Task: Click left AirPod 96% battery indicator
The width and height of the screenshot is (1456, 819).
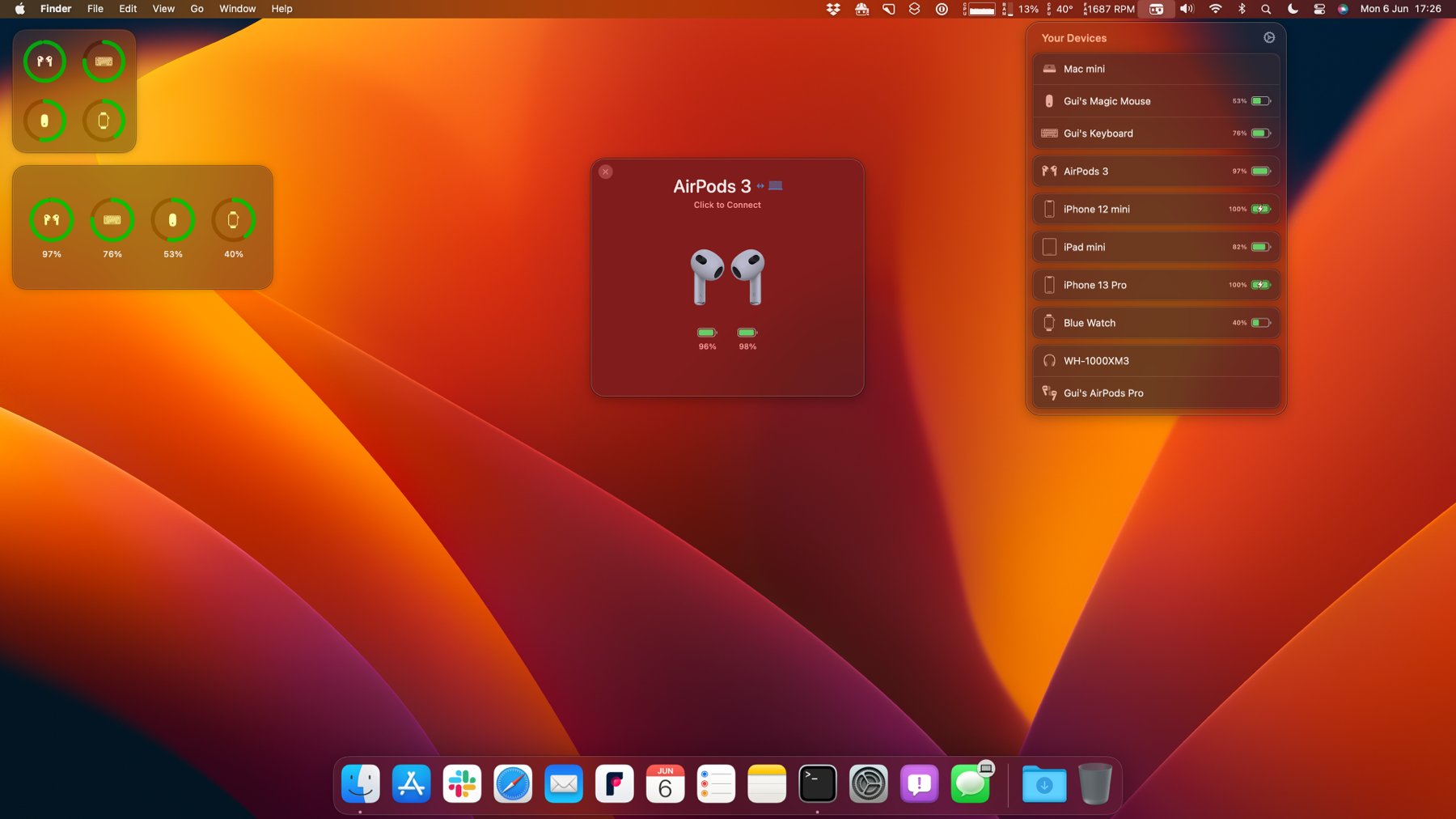Action: 707,338
